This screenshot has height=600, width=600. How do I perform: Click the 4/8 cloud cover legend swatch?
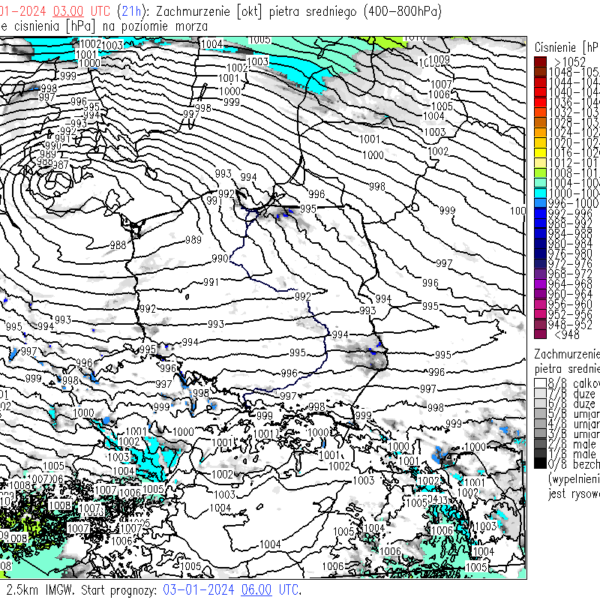pos(542,423)
